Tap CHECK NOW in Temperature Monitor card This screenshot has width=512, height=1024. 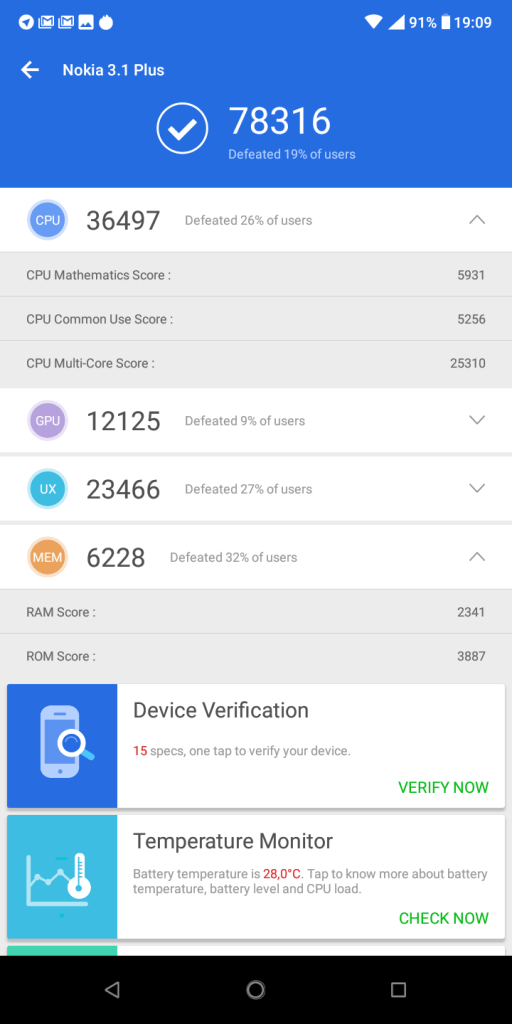[443, 918]
